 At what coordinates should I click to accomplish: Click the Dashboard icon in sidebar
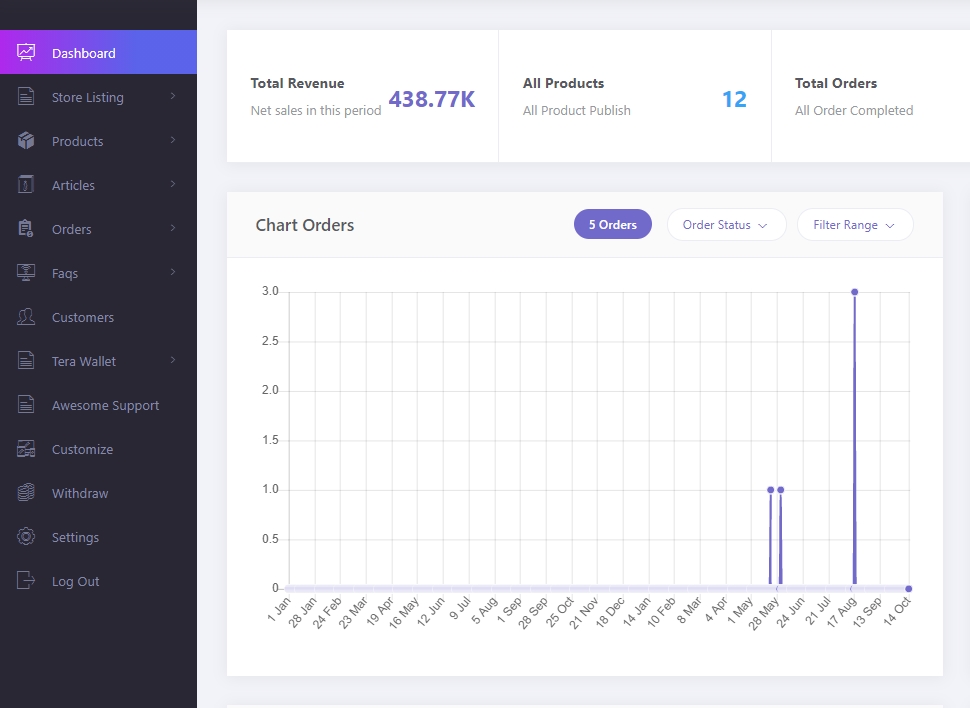coord(26,53)
